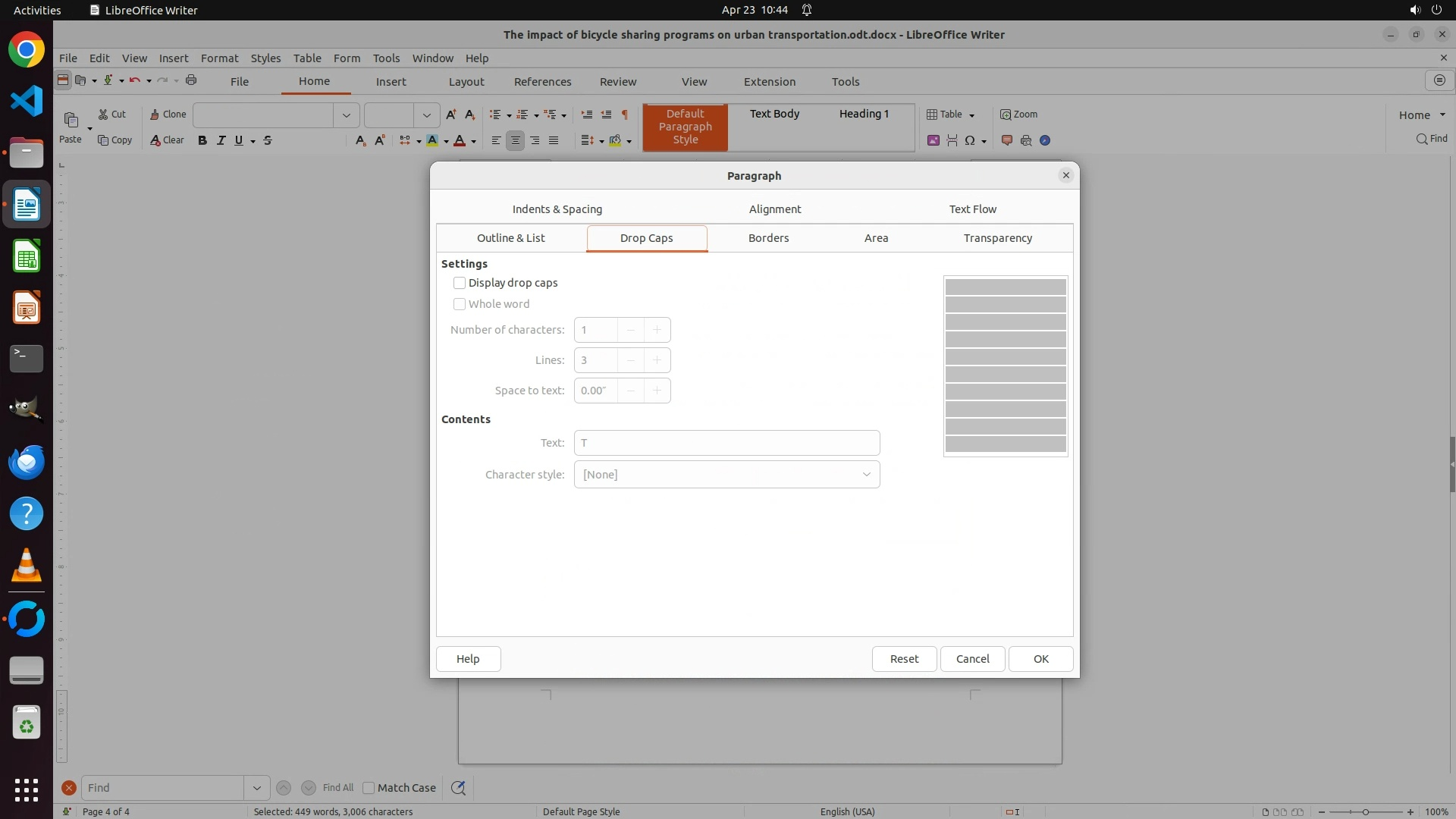1456x819 pixels.
Task: Launch Visual Studio Code from dock
Action: 27,101
